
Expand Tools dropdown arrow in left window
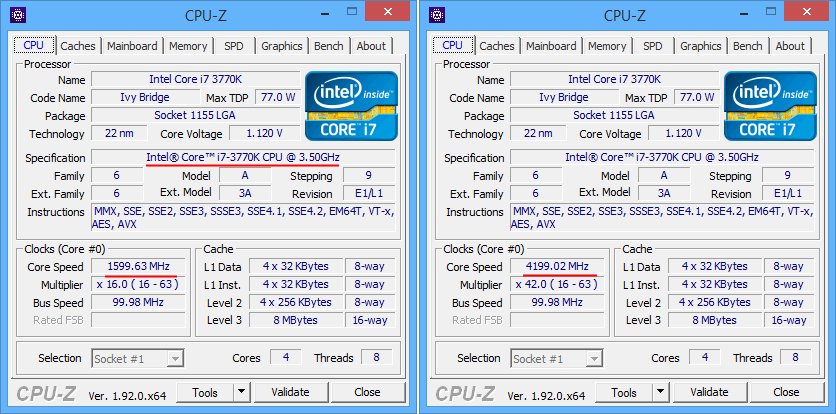point(242,393)
